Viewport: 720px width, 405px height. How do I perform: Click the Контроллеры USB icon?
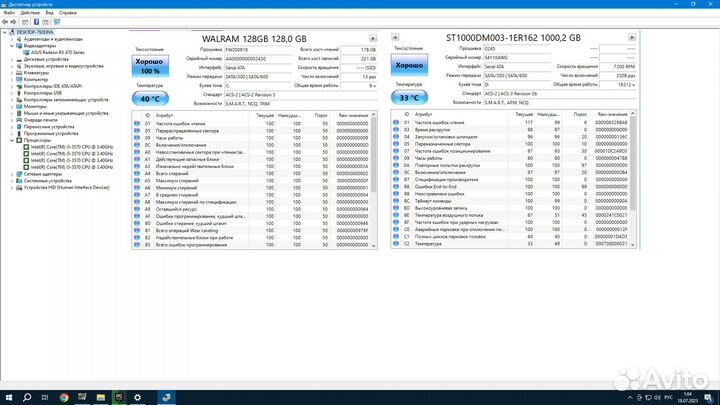pyautogui.click(x=19, y=93)
